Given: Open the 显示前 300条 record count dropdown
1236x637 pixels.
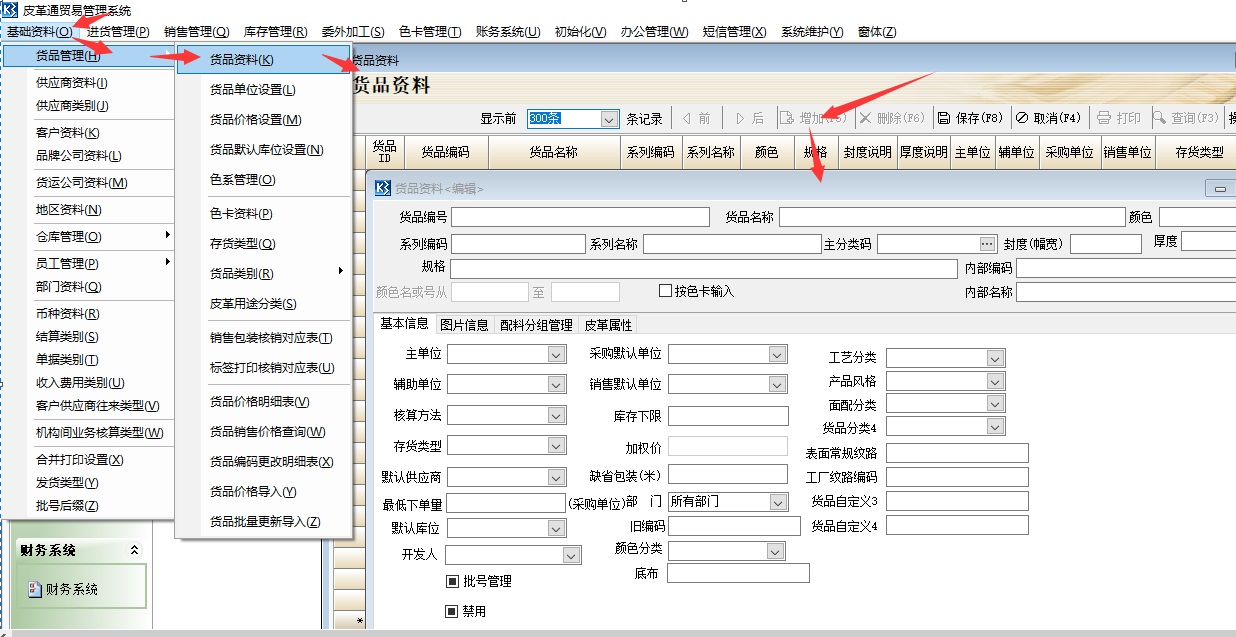Looking at the screenshot, I should click(608, 118).
